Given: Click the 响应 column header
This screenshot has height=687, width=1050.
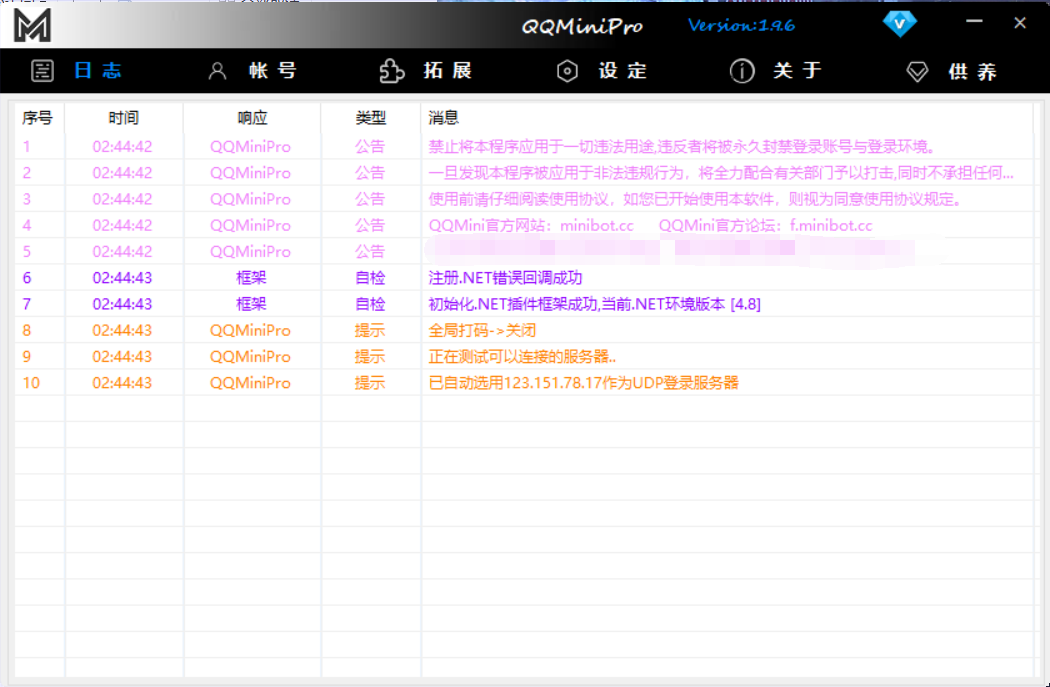Looking at the screenshot, I should click(252, 118).
